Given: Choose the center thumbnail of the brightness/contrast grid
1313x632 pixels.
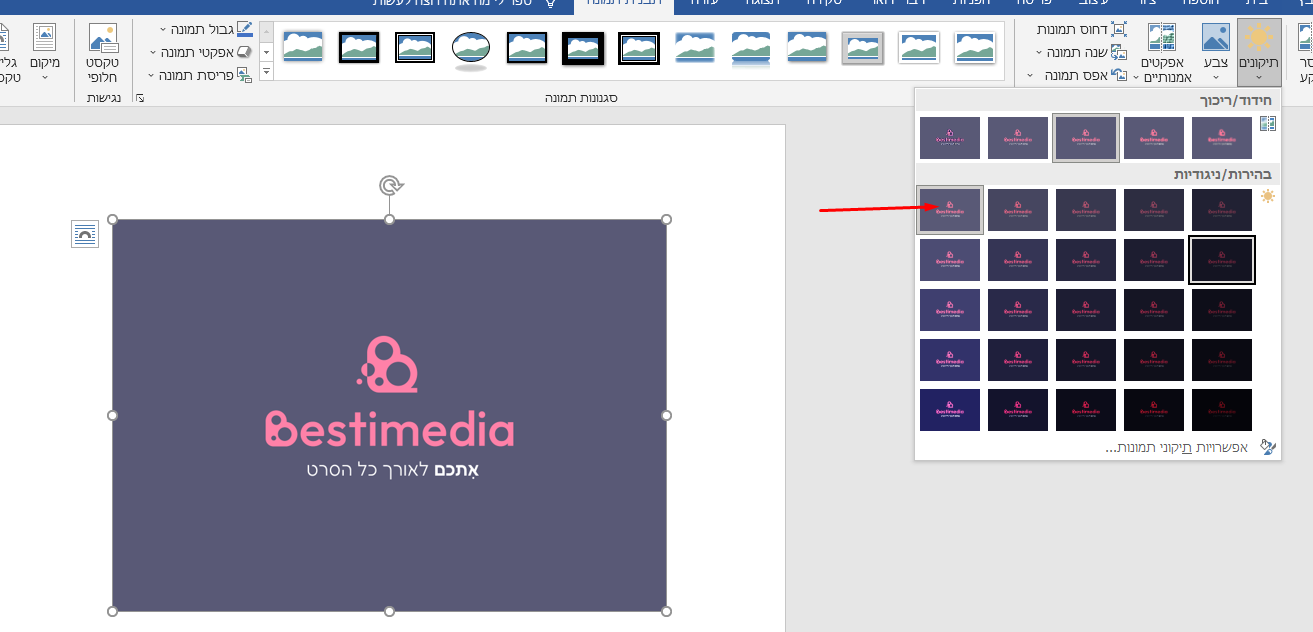Looking at the screenshot, I should coord(1086,310).
